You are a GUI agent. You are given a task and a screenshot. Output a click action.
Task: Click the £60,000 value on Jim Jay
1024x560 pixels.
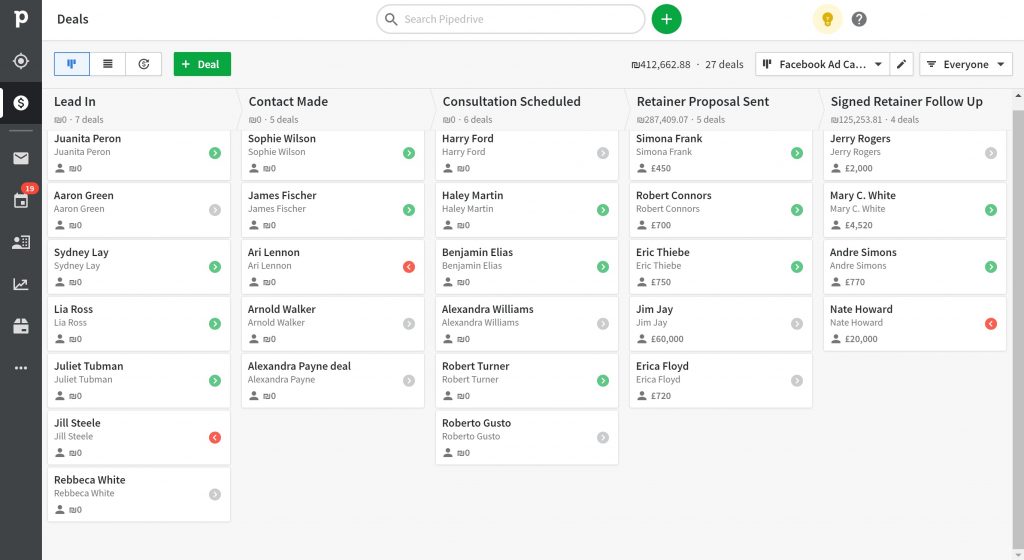click(x=667, y=339)
